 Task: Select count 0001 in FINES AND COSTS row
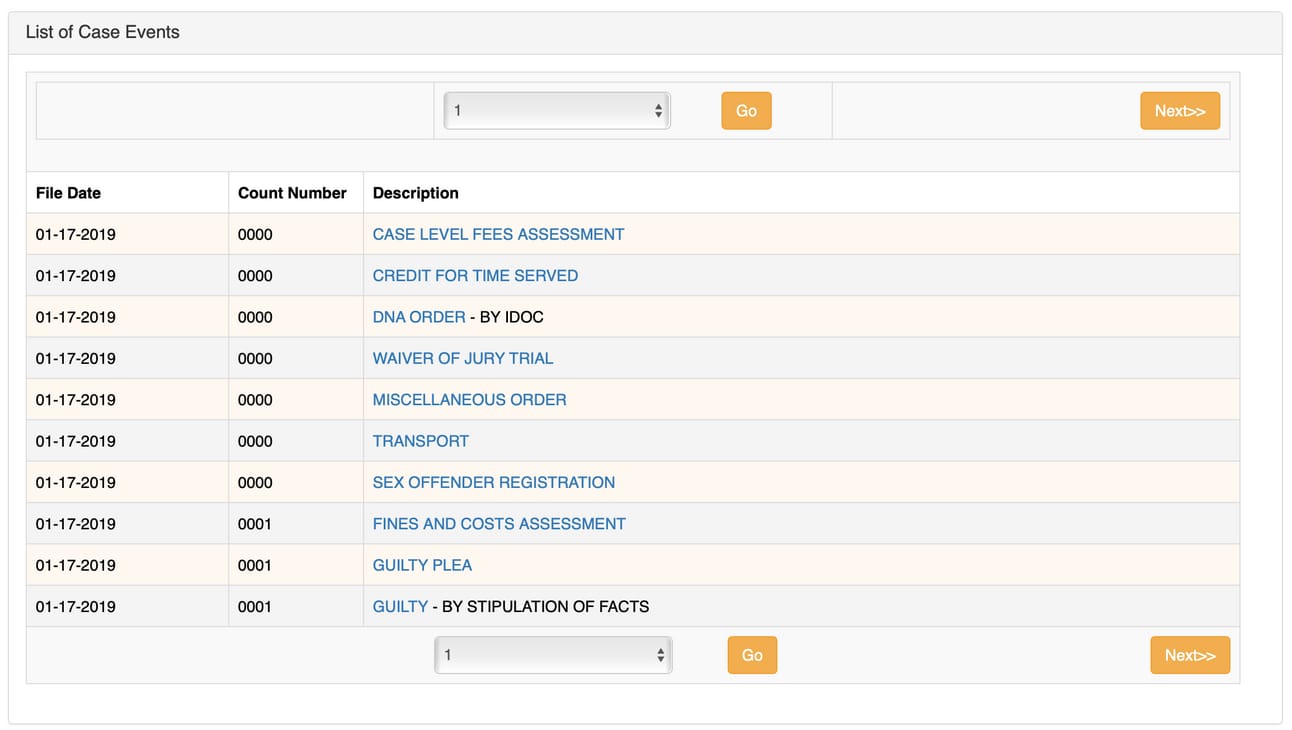tap(255, 523)
